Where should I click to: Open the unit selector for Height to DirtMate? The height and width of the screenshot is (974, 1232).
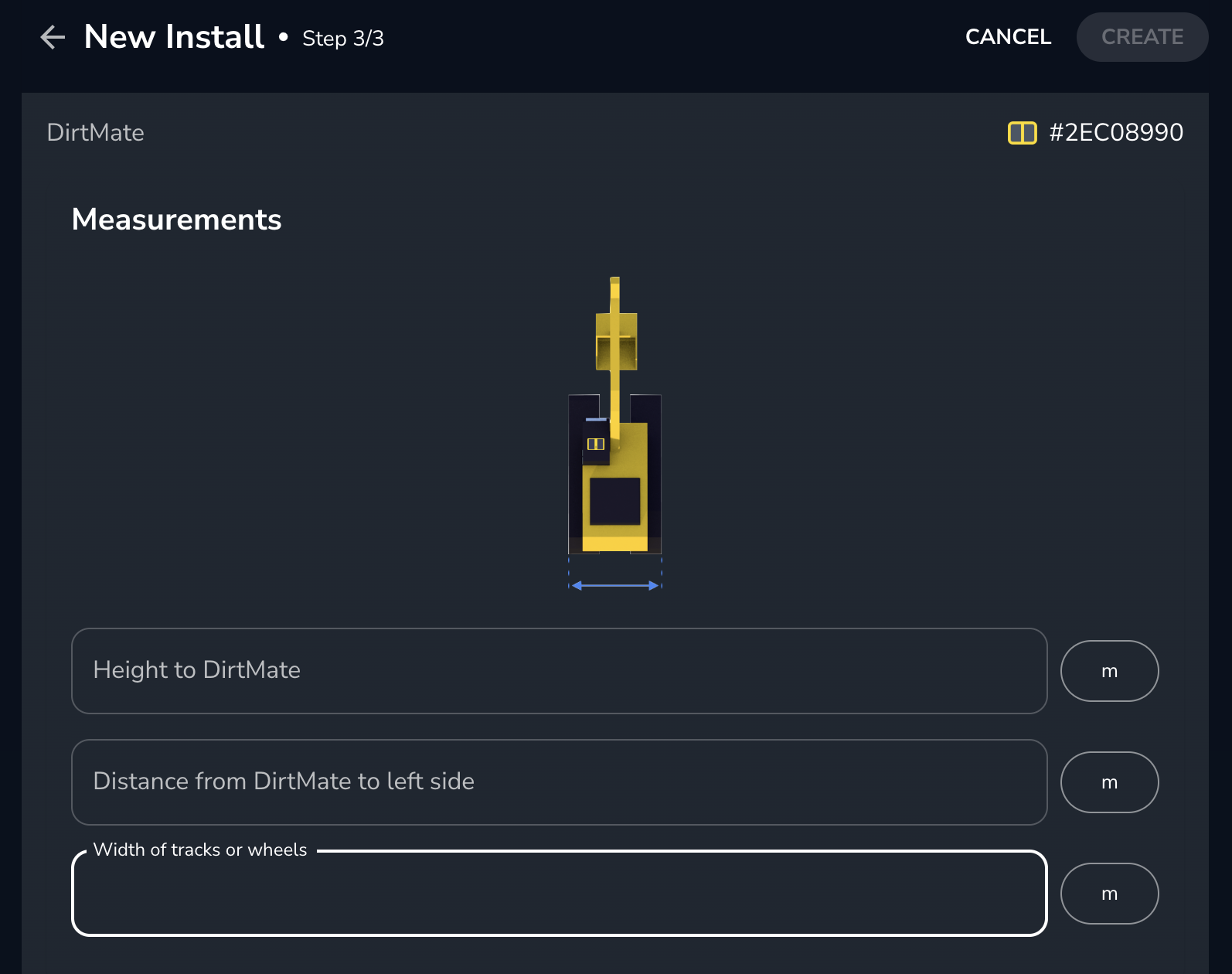(x=1109, y=671)
